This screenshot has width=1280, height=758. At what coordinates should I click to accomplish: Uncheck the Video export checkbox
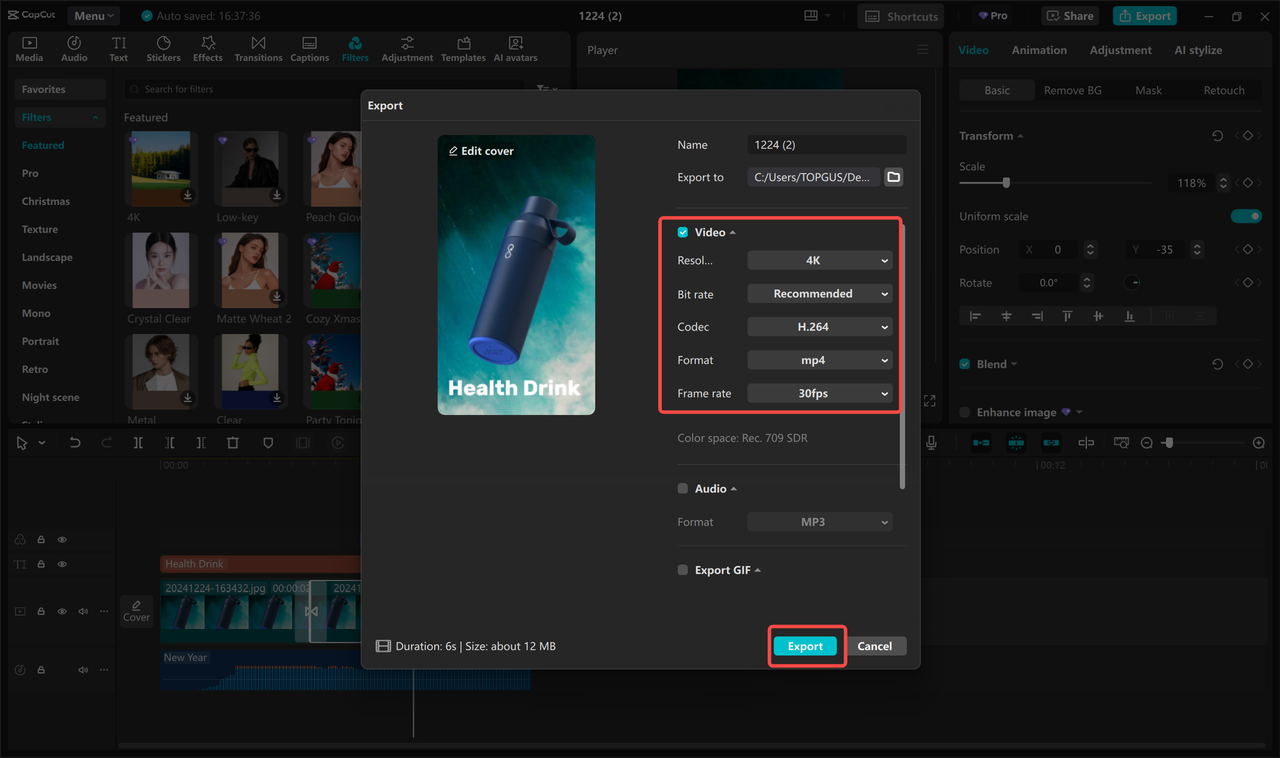coord(683,231)
